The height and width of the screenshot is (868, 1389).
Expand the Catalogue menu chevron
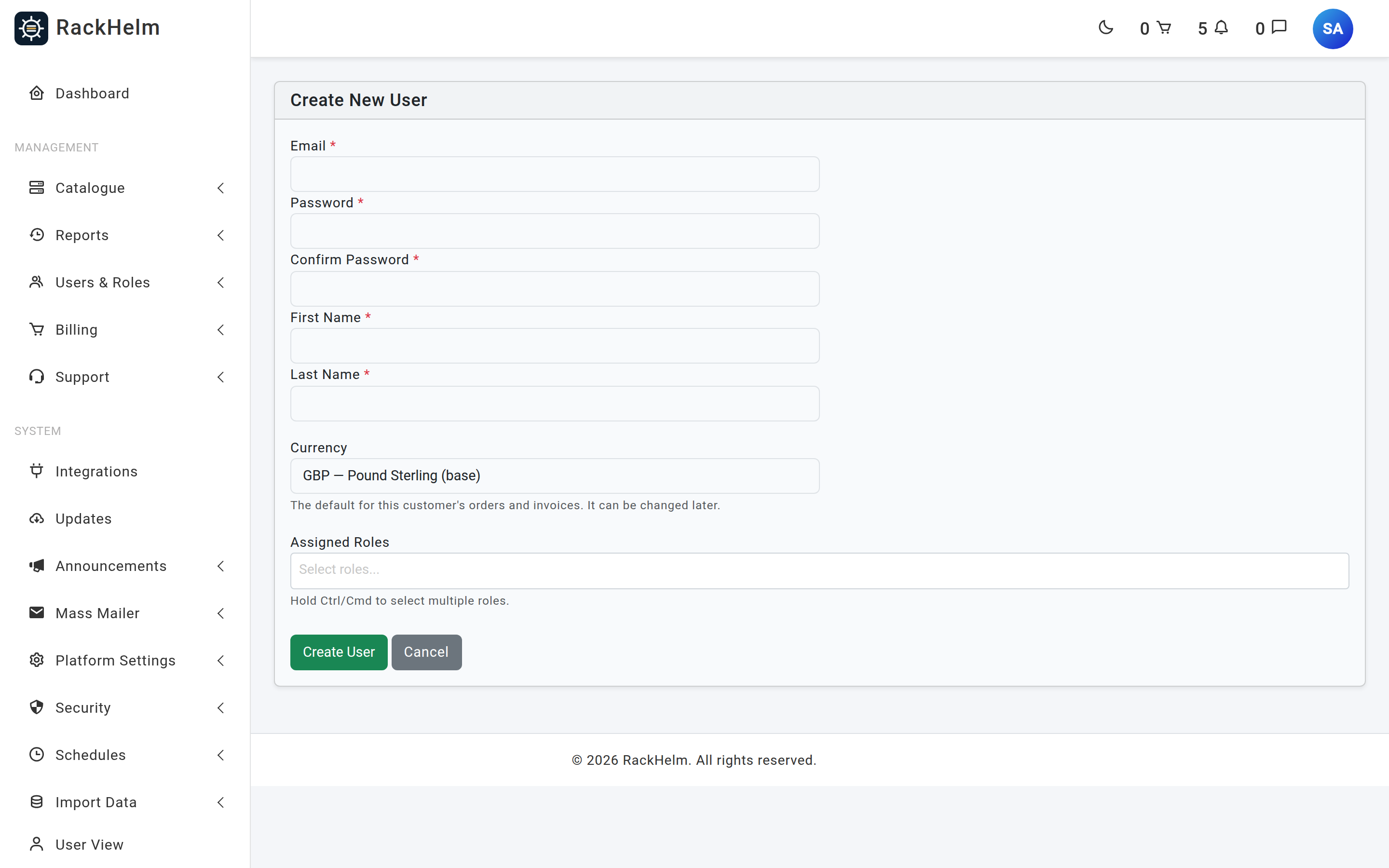click(220, 188)
